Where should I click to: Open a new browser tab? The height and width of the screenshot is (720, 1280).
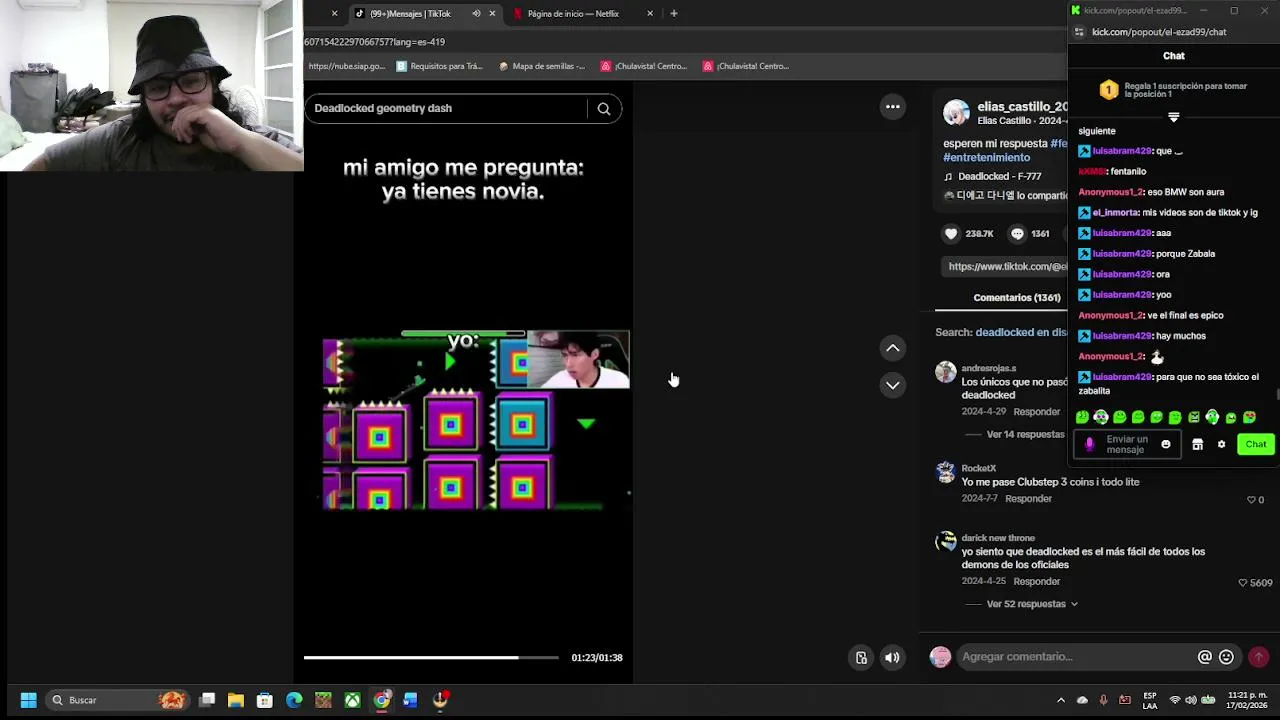click(x=674, y=14)
